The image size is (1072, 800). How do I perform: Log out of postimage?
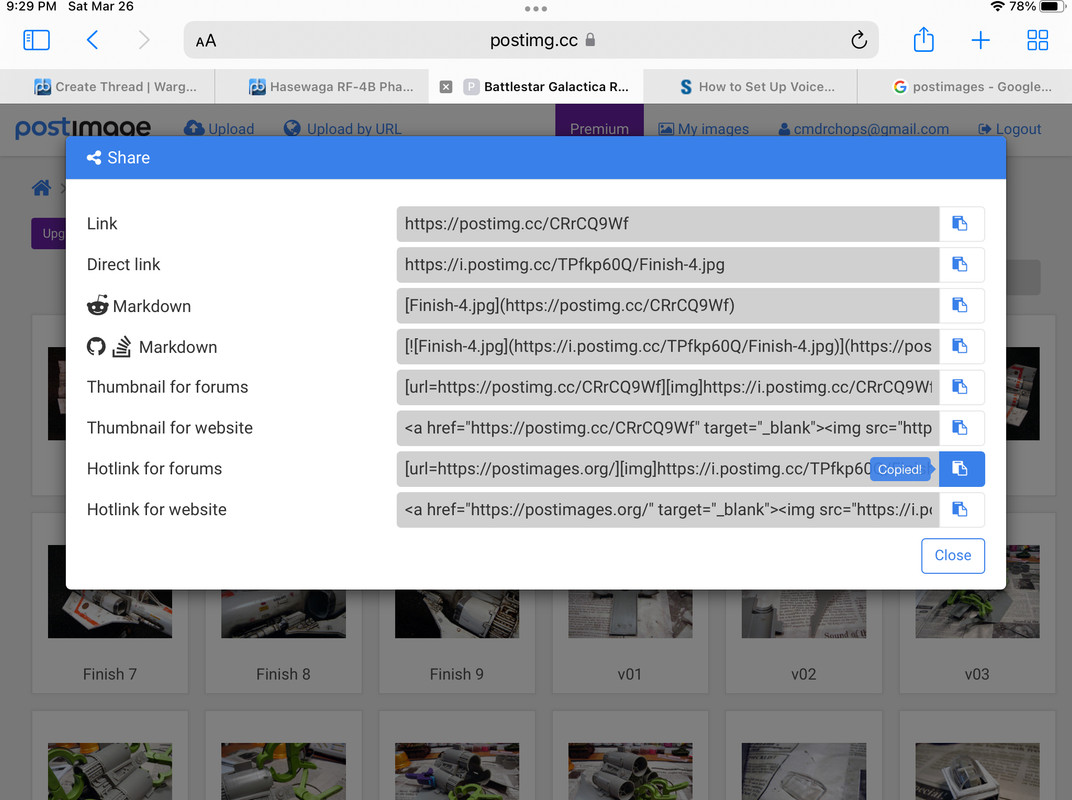coord(1010,129)
